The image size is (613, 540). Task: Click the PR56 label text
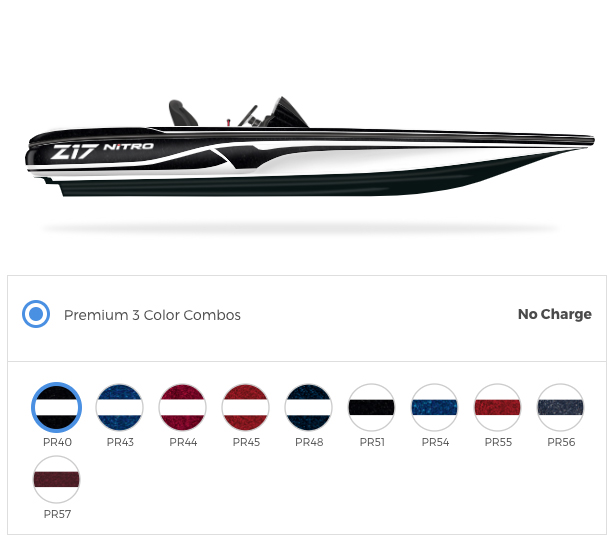561,442
